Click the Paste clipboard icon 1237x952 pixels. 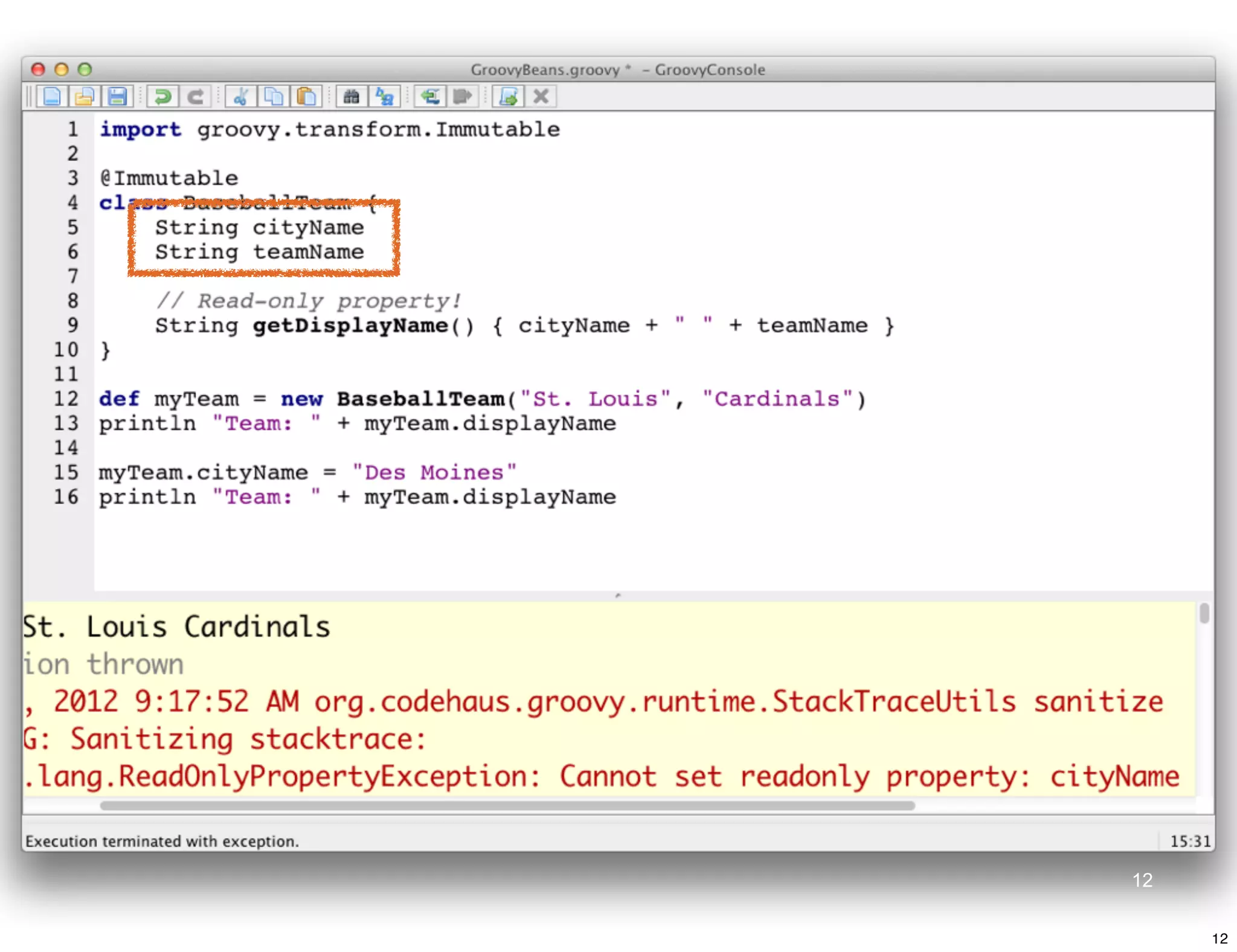point(306,97)
